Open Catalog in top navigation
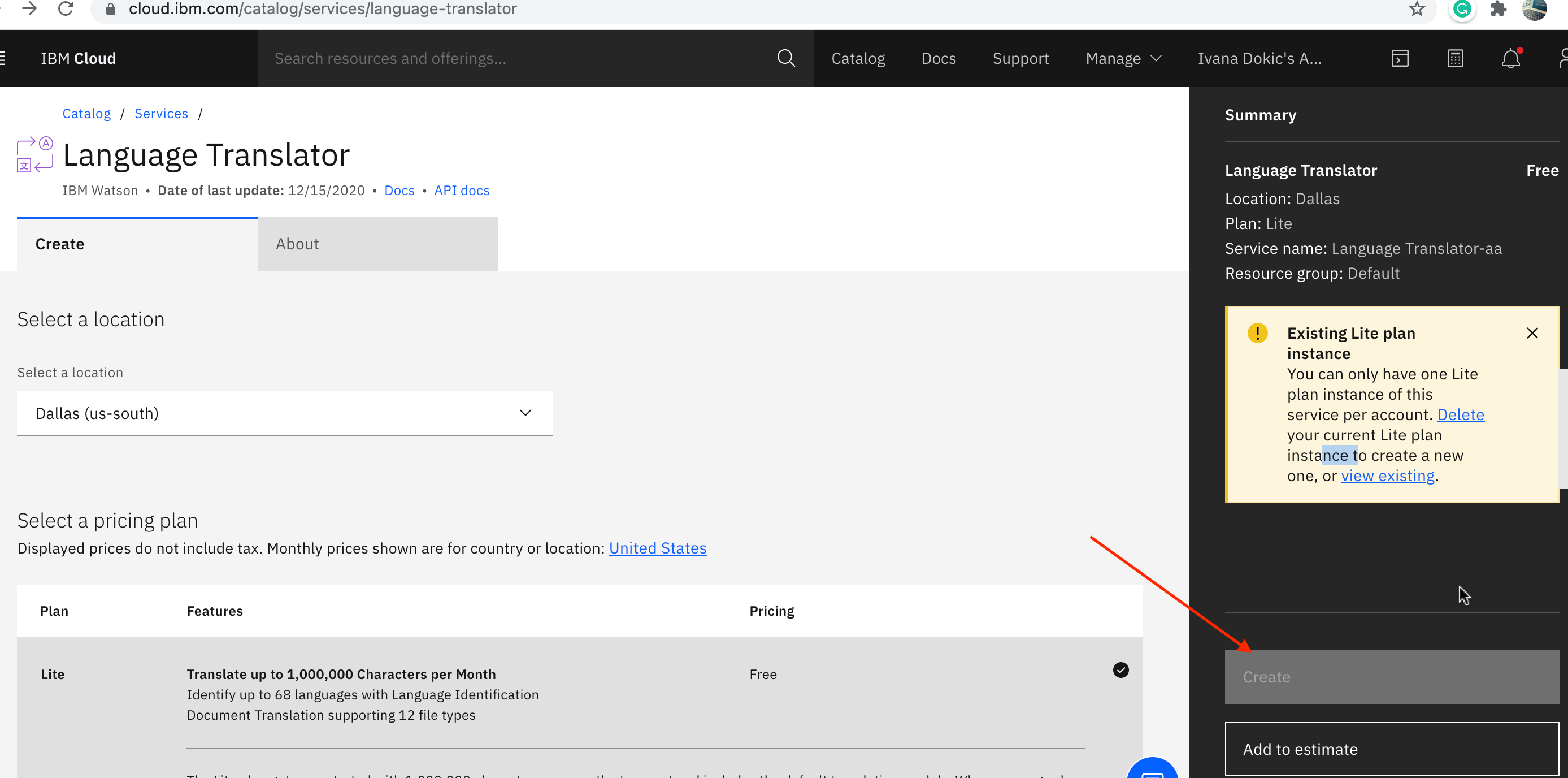The image size is (1568, 778). click(858, 58)
